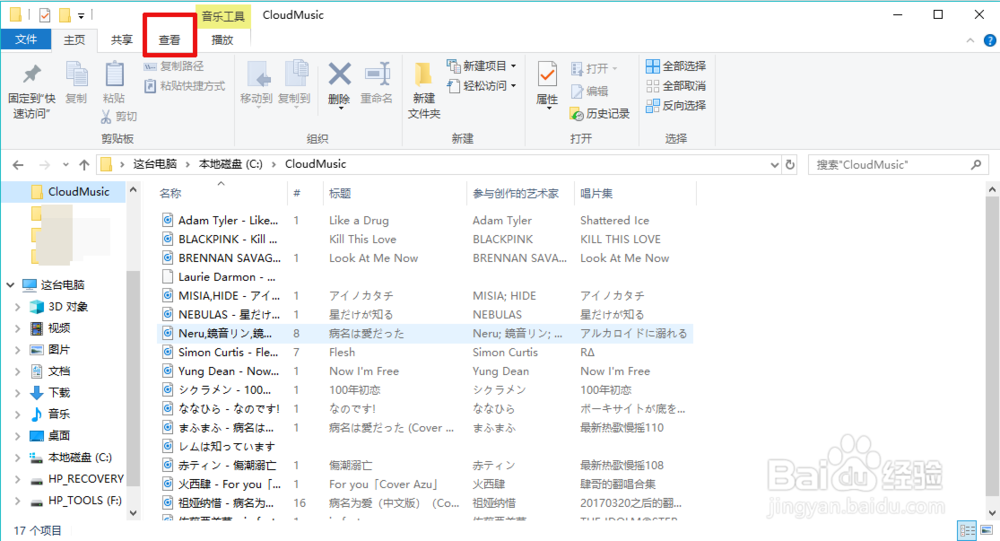Switch to the Share tab

tap(122, 40)
